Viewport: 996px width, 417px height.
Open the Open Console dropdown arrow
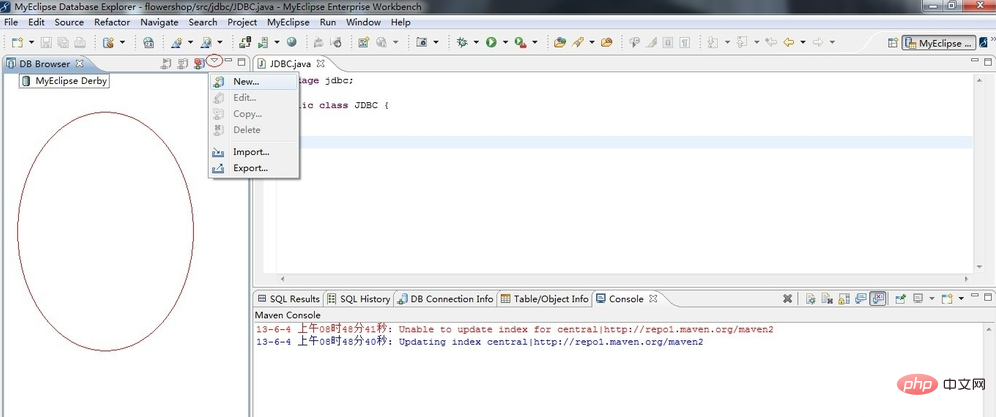(961, 298)
